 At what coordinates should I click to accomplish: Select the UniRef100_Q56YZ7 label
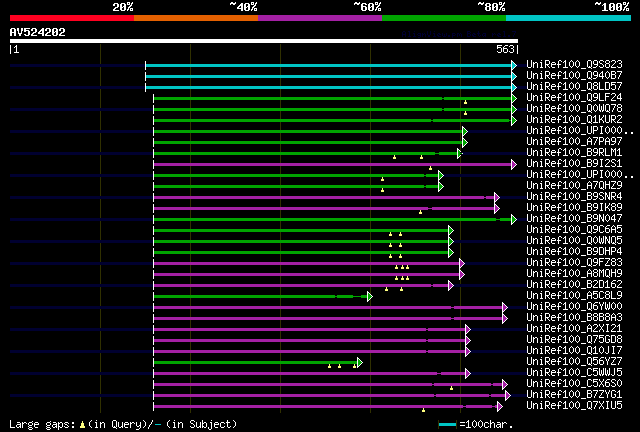pos(574,362)
